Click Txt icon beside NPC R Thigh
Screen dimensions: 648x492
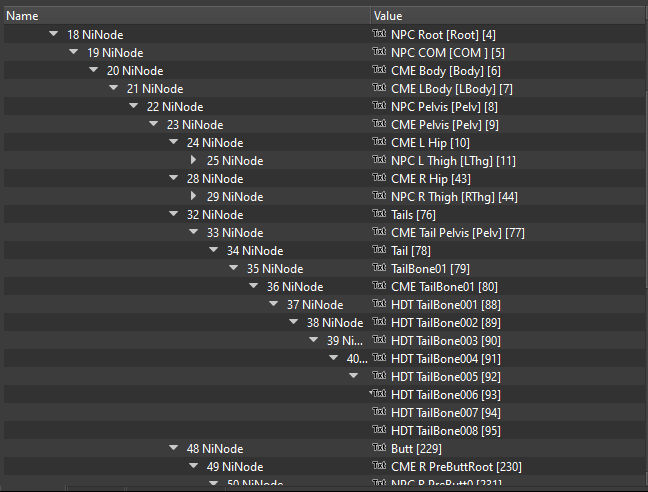(x=379, y=196)
